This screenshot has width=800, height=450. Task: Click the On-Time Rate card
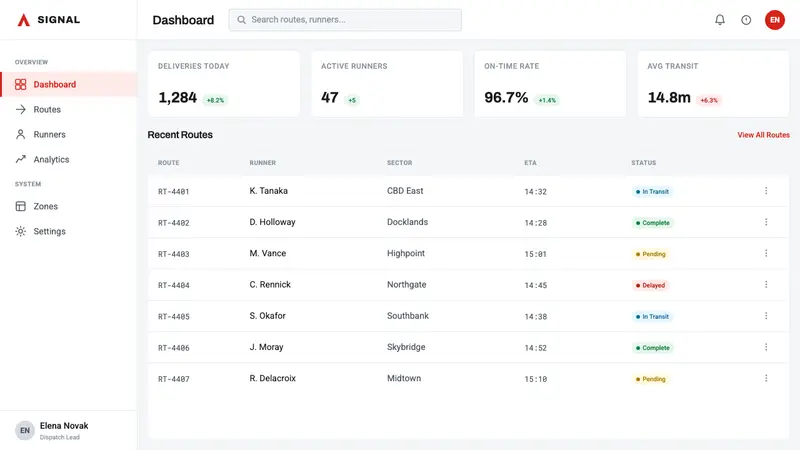point(550,84)
